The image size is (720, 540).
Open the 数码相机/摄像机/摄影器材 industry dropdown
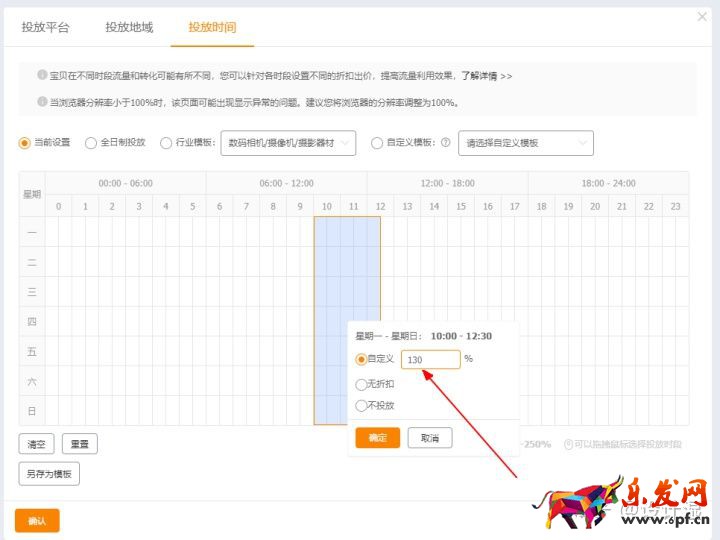[288, 143]
